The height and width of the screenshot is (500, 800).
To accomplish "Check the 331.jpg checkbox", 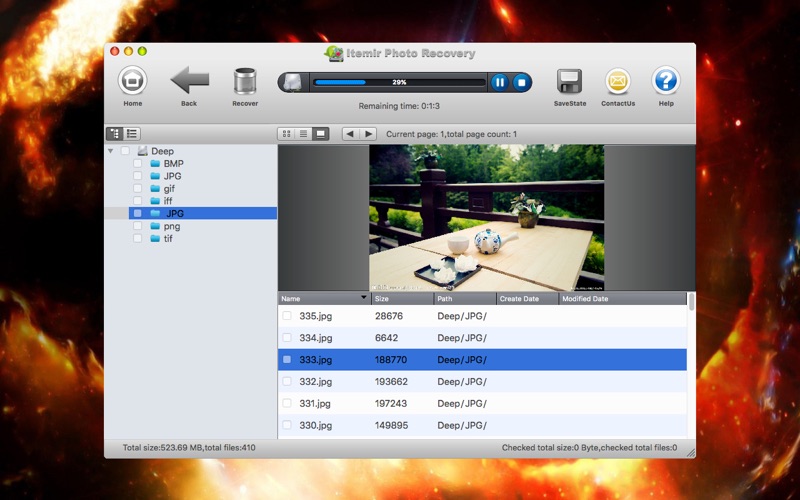I will (287, 404).
